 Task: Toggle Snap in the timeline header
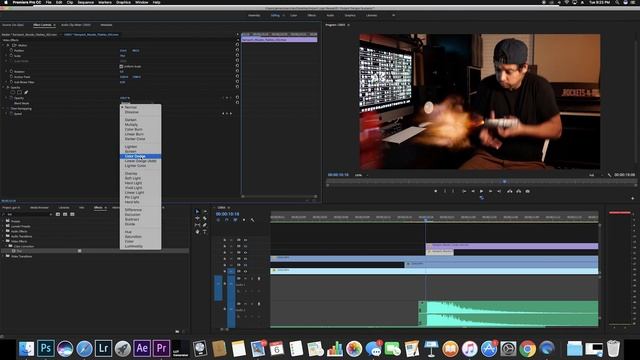click(x=227, y=220)
